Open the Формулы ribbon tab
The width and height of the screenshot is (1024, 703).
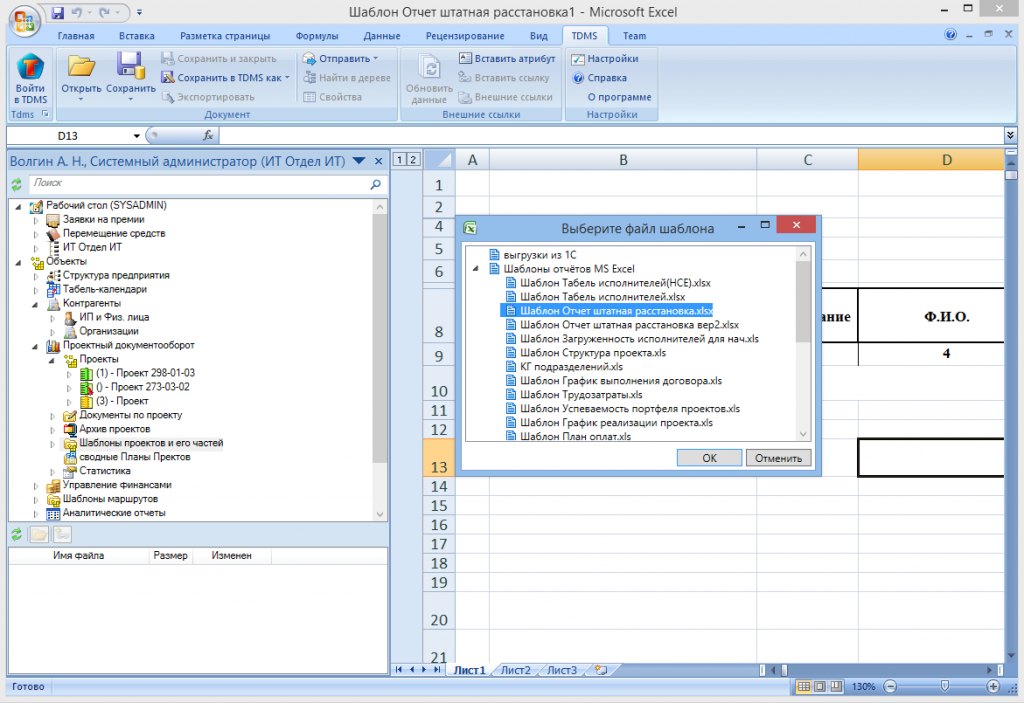tap(317, 36)
